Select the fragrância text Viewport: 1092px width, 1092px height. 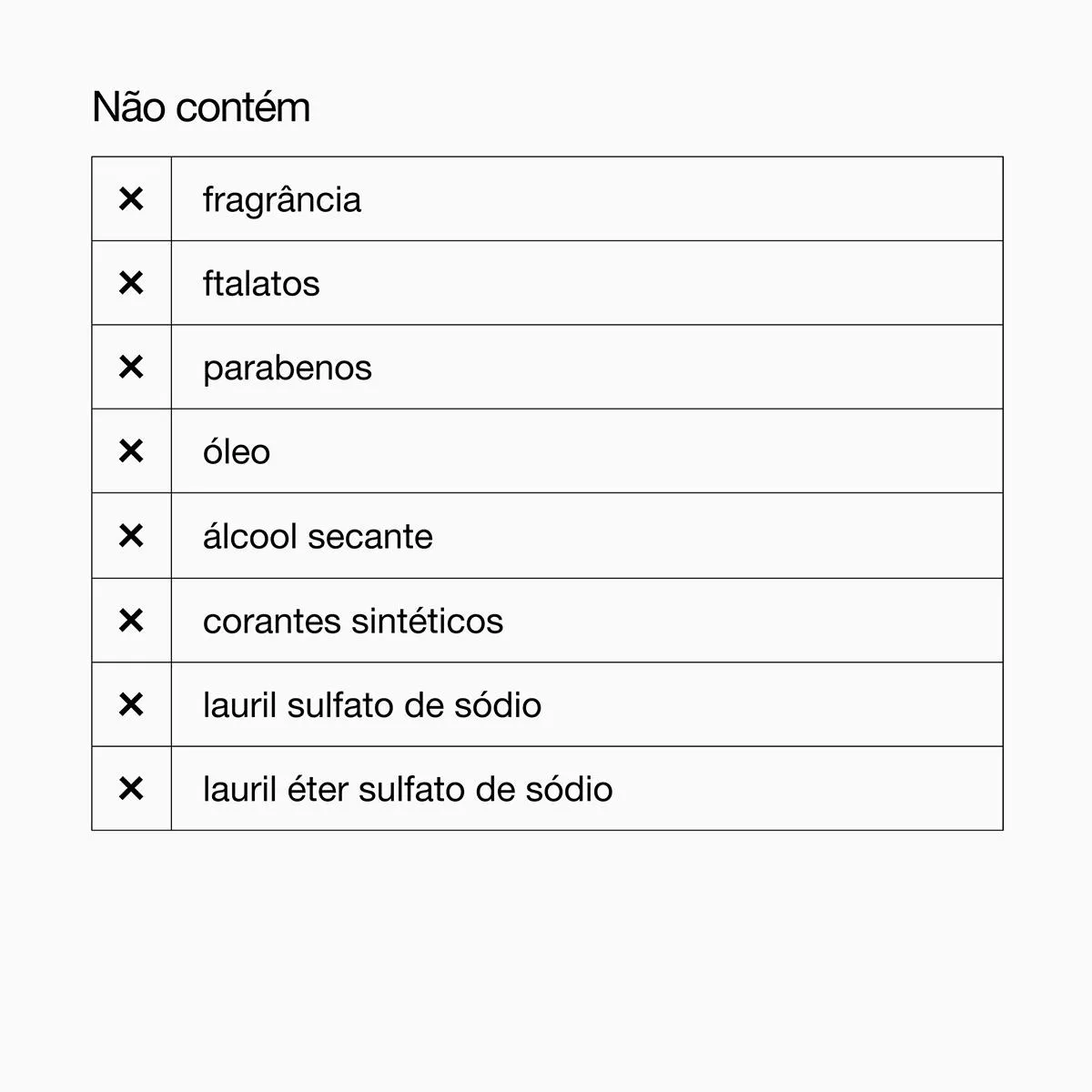click(282, 201)
